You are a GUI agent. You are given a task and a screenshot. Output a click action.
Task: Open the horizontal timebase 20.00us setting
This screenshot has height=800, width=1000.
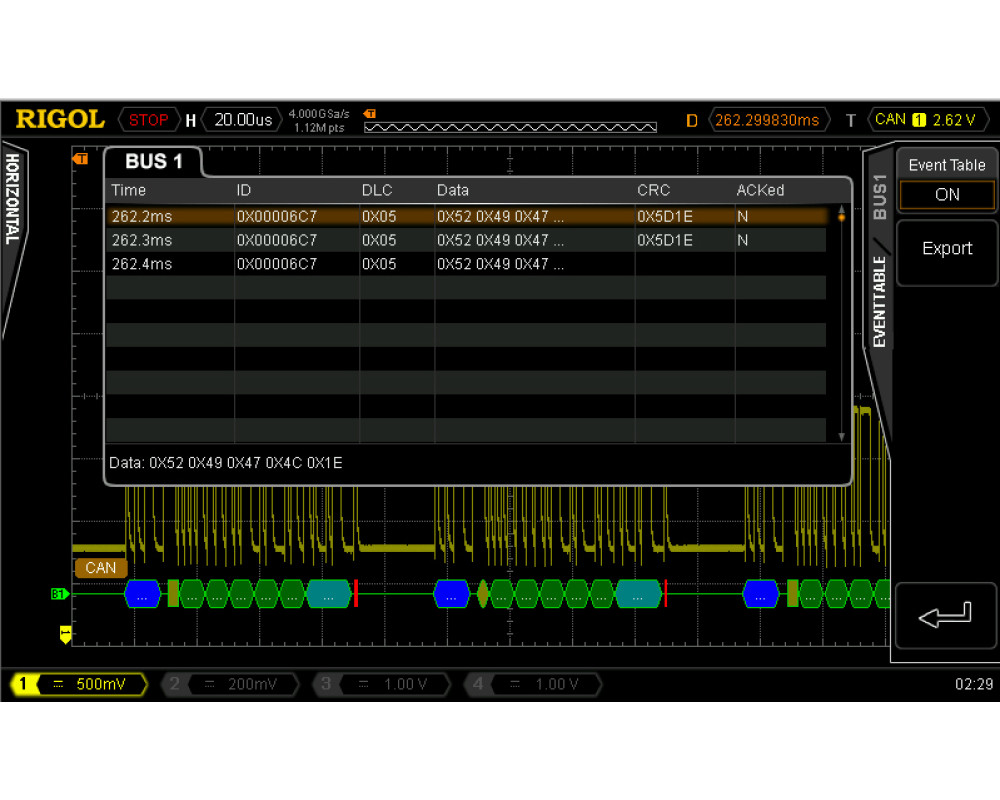pos(242,120)
